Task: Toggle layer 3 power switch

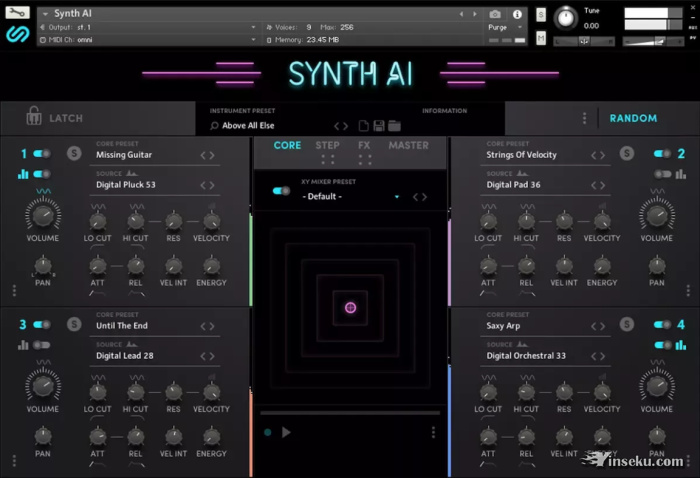Action: coord(42,325)
